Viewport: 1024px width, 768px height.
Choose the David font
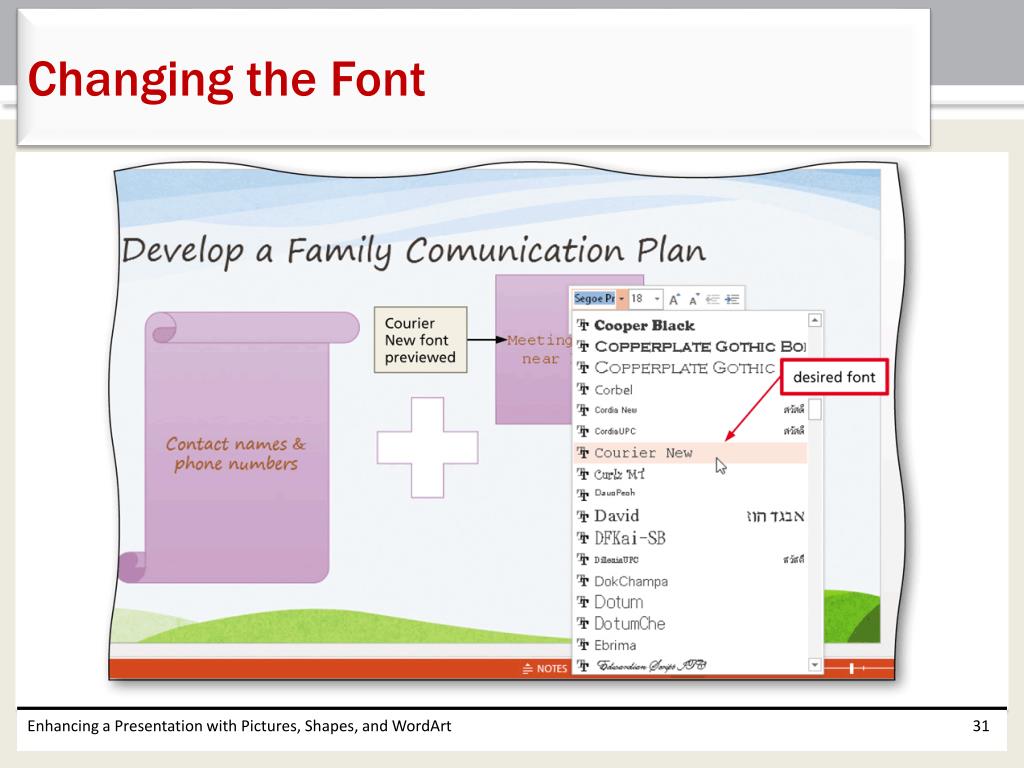tap(690, 516)
